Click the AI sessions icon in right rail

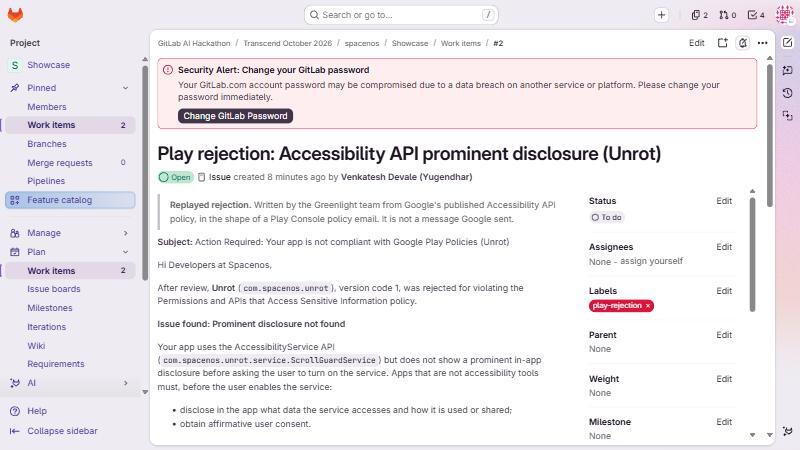(x=787, y=116)
